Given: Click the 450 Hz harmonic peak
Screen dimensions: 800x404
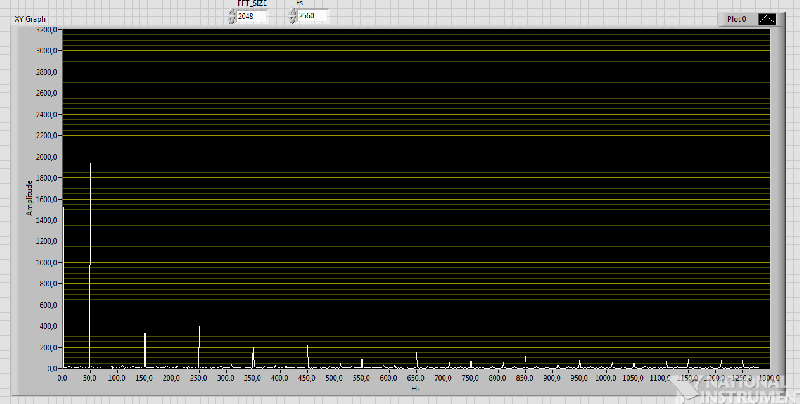Looking at the screenshot, I should (308, 357).
